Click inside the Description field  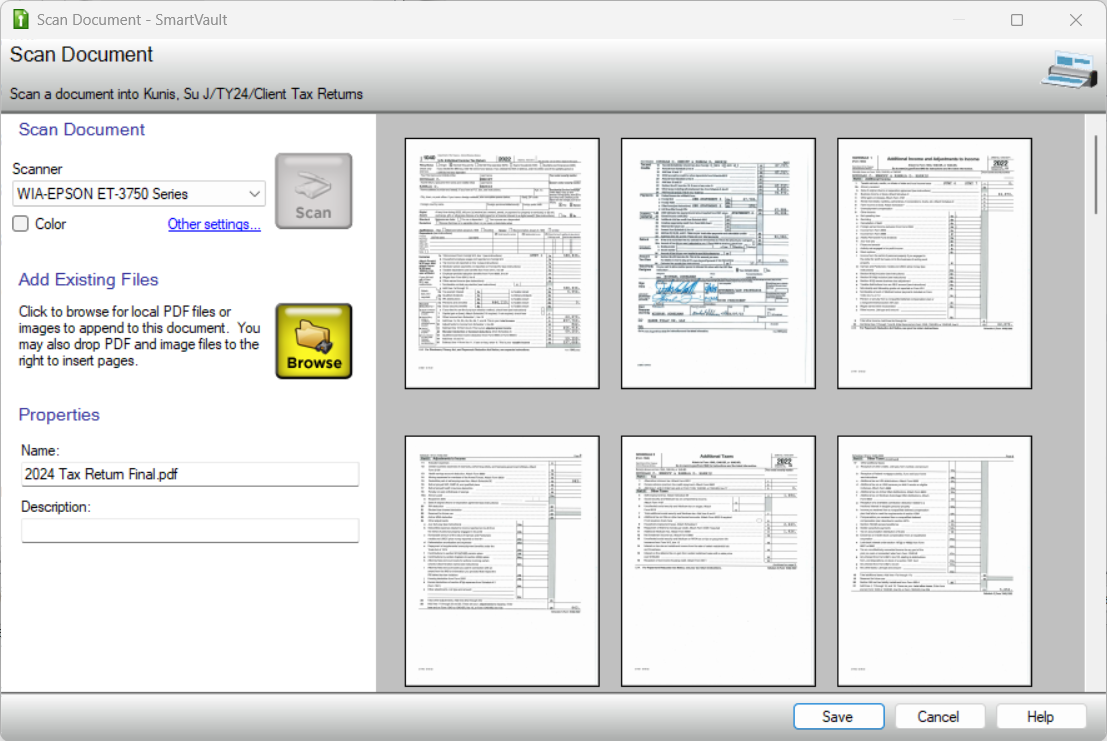pos(189,530)
